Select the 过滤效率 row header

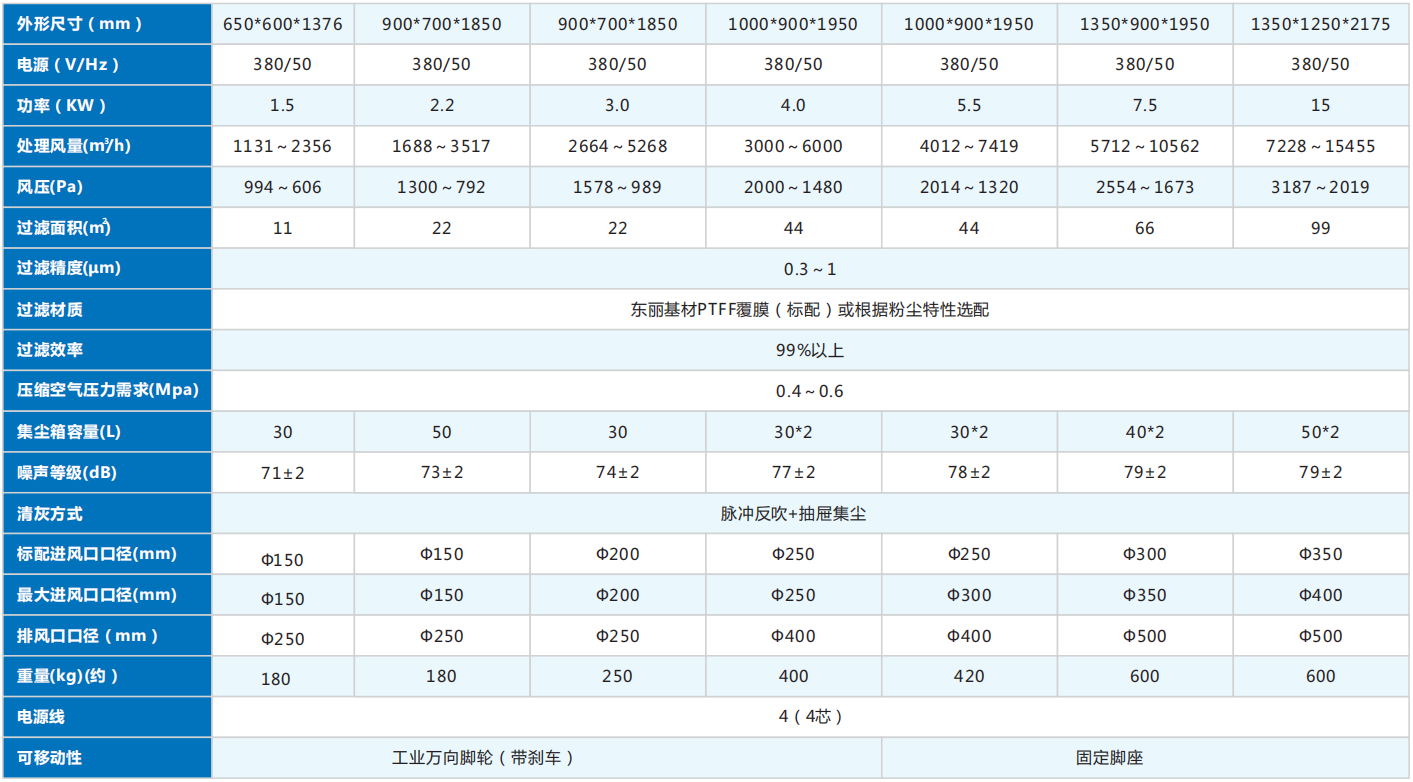click(x=106, y=351)
